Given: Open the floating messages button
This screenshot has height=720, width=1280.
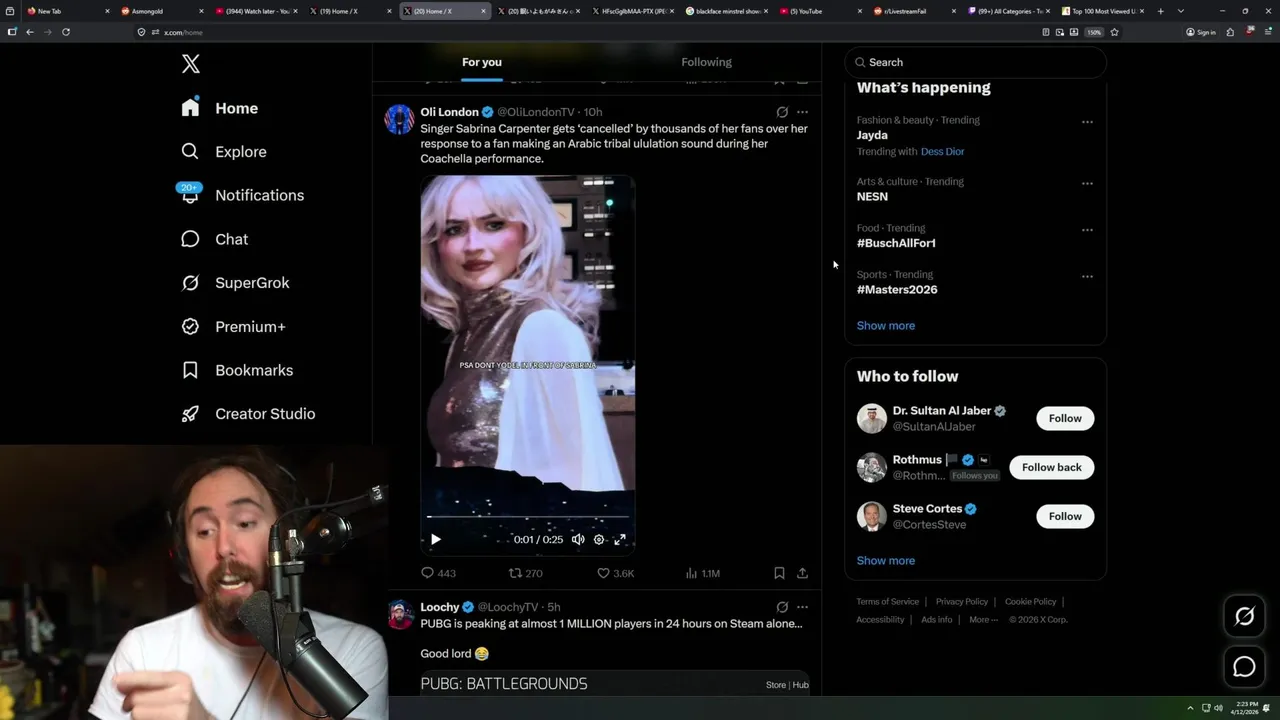Looking at the screenshot, I should [1244, 667].
